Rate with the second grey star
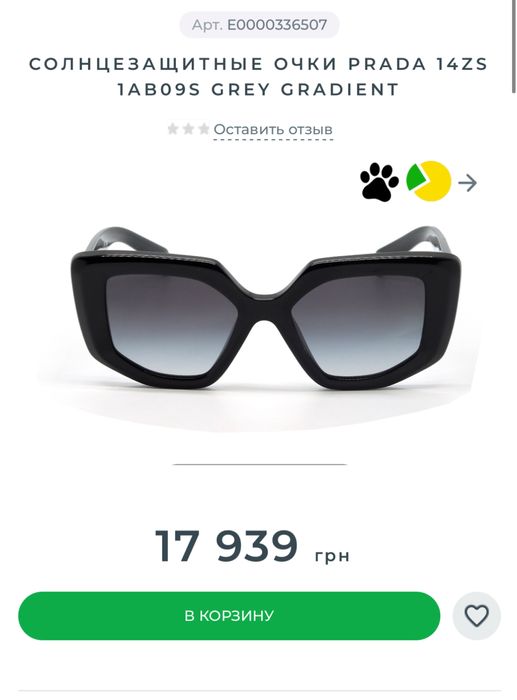The width and height of the screenshot is (517, 700). (x=188, y=129)
